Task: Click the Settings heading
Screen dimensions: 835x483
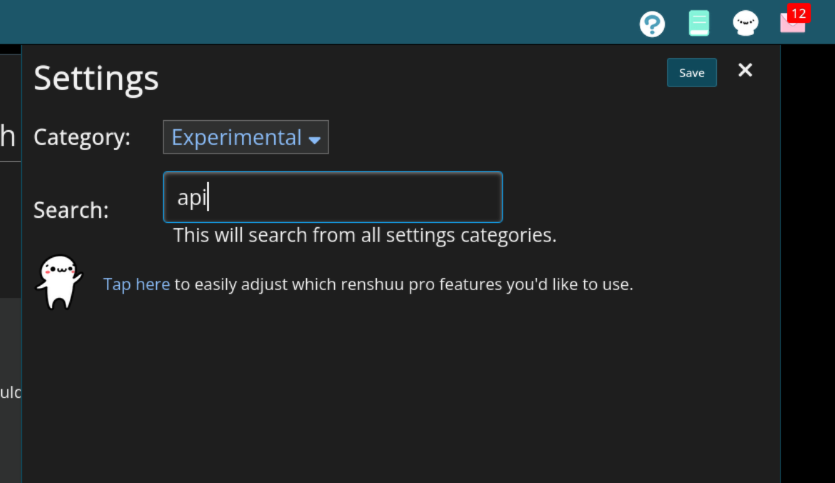Action: (96, 78)
